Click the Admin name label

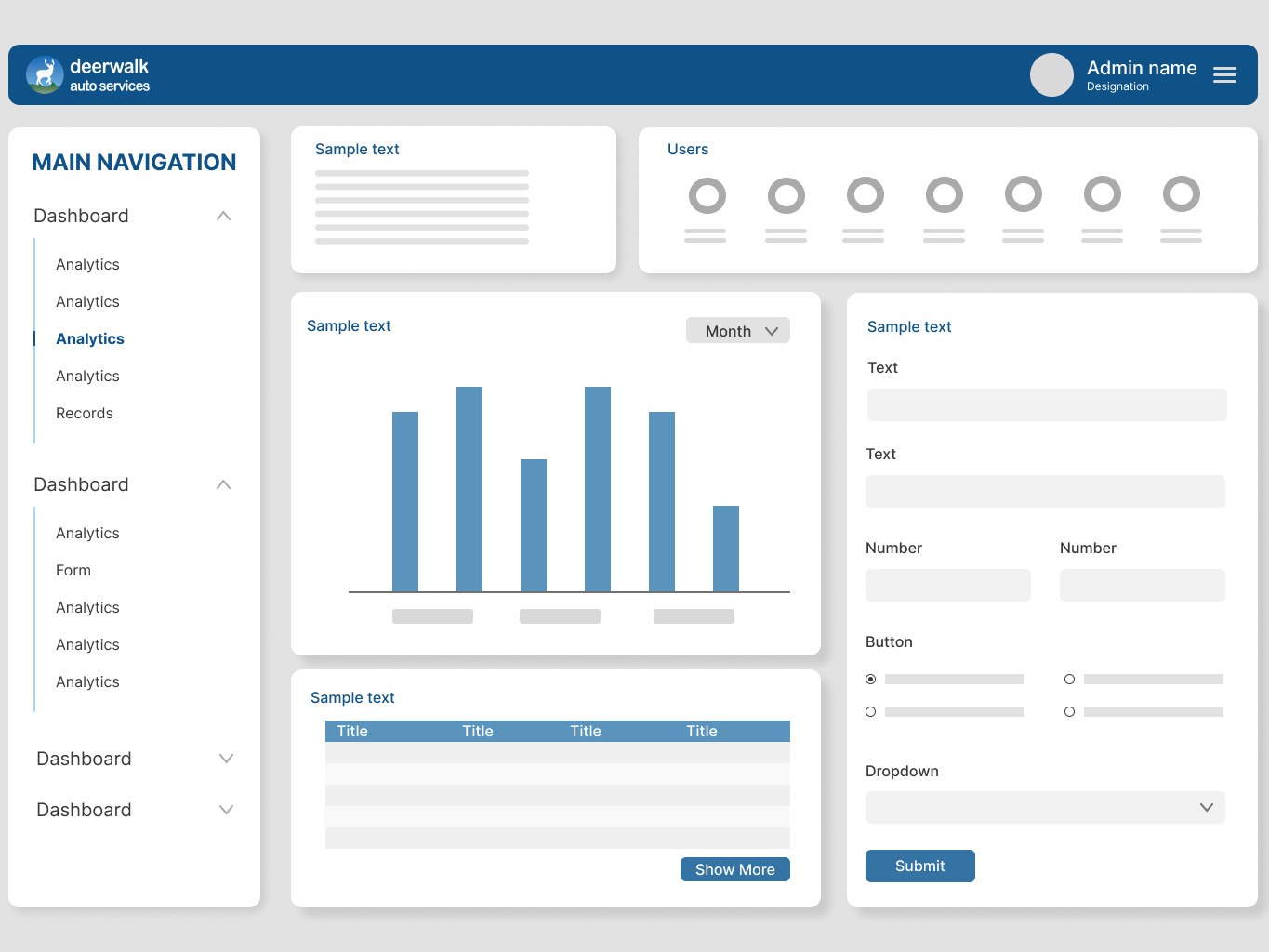(x=1142, y=68)
